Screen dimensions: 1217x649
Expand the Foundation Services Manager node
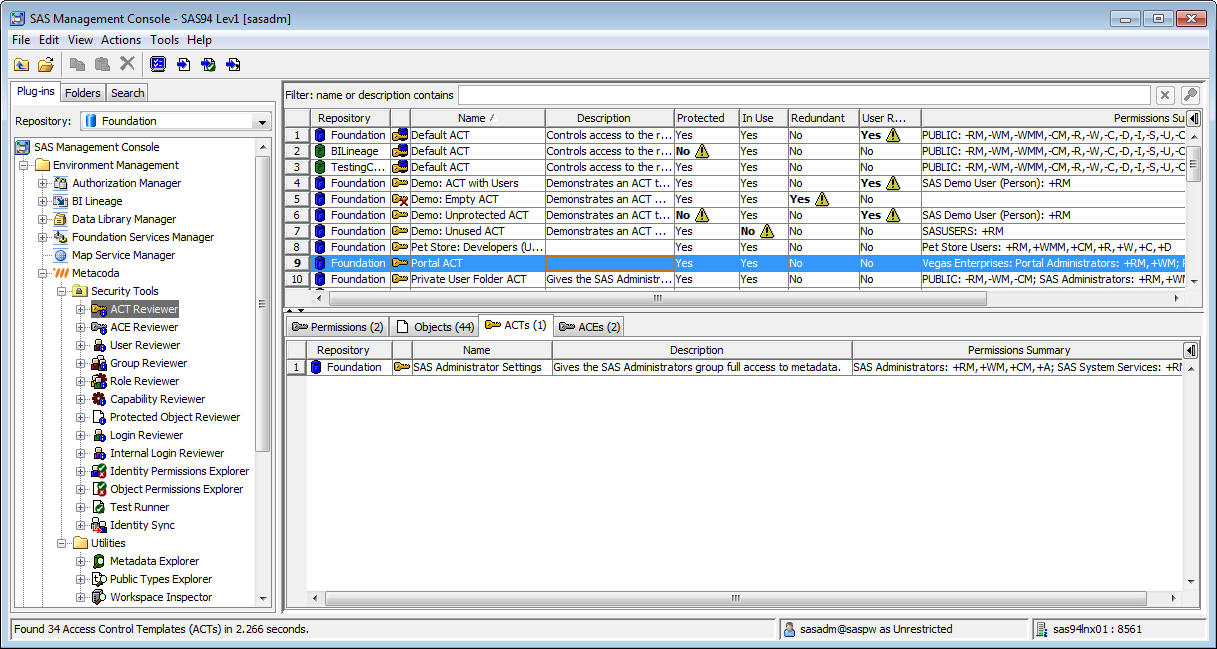coord(43,237)
